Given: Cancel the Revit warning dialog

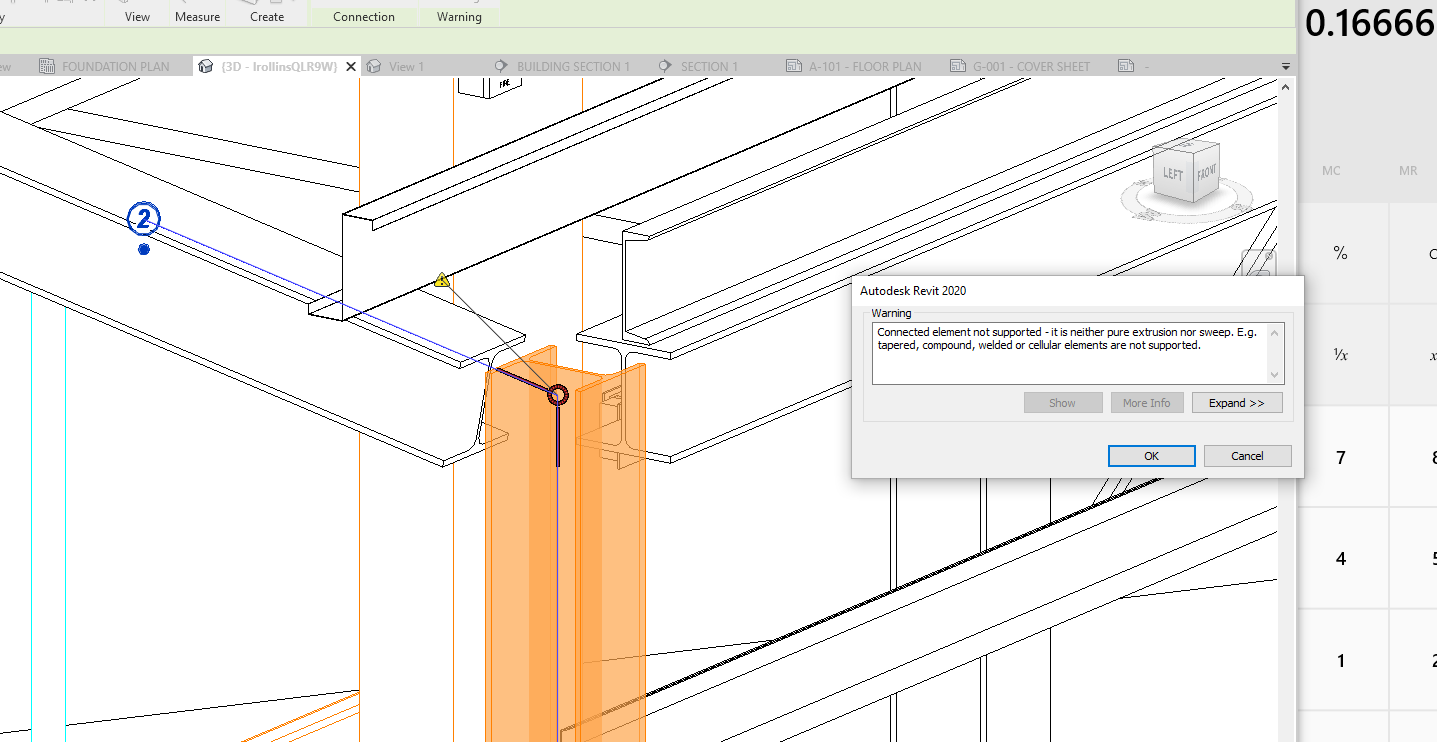Looking at the screenshot, I should click(x=1247, y=455).
